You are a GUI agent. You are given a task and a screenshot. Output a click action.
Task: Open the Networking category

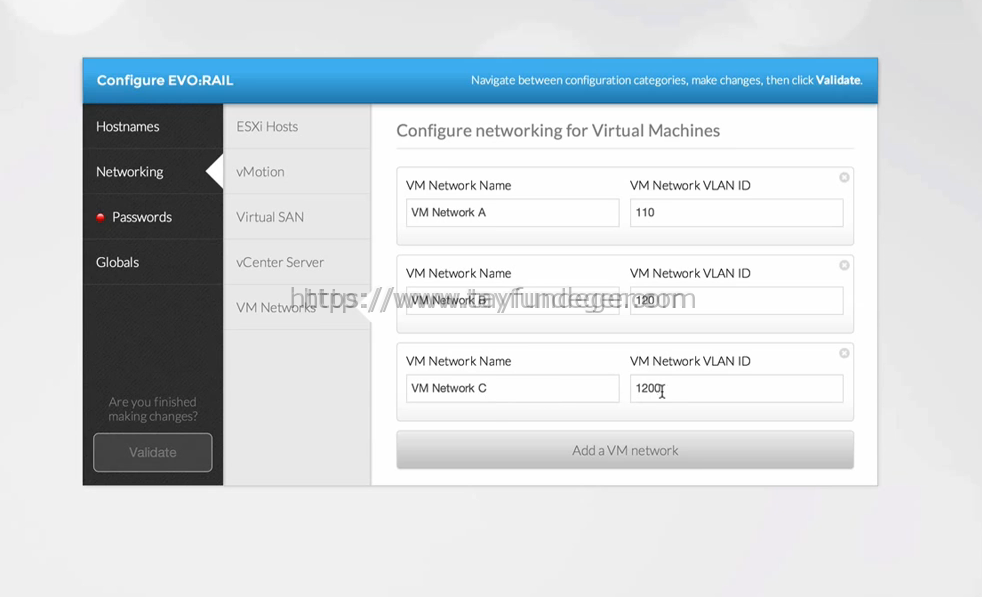point(153,172)
